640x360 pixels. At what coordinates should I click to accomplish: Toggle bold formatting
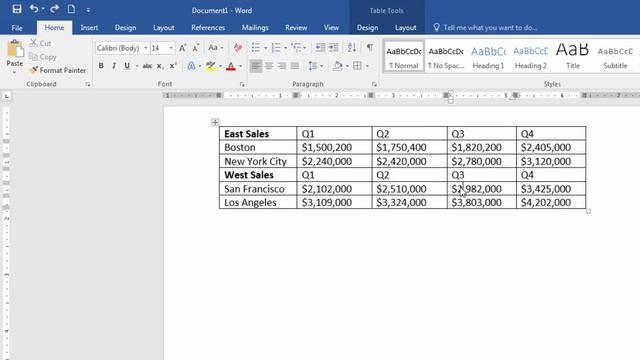[x=101, y=66]
